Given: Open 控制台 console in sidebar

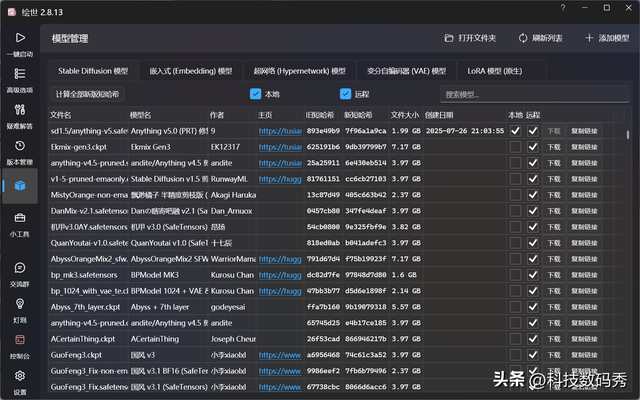Looking at the screenshot, I should pos(20,346).
